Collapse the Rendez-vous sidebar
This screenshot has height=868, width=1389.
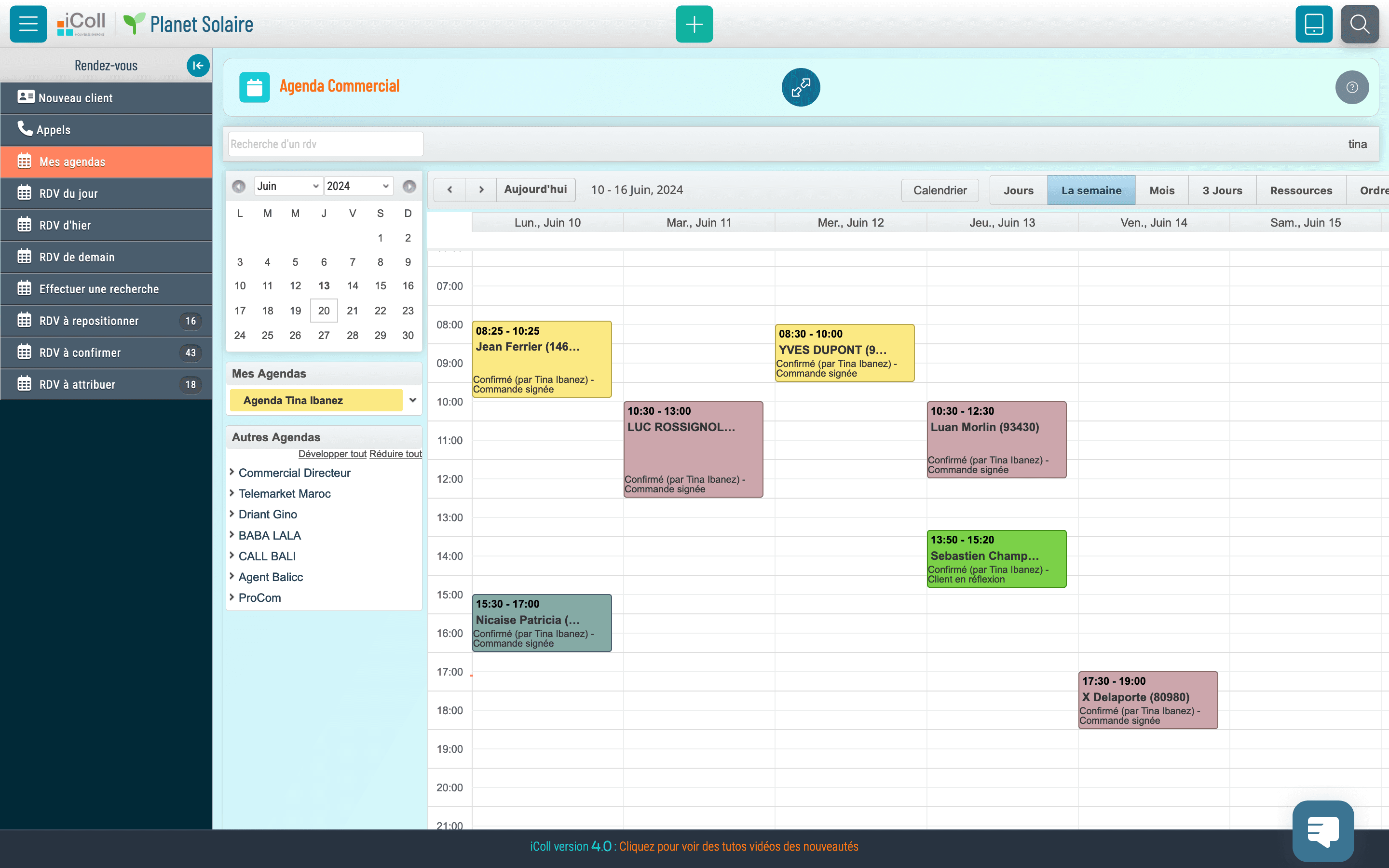198,66
